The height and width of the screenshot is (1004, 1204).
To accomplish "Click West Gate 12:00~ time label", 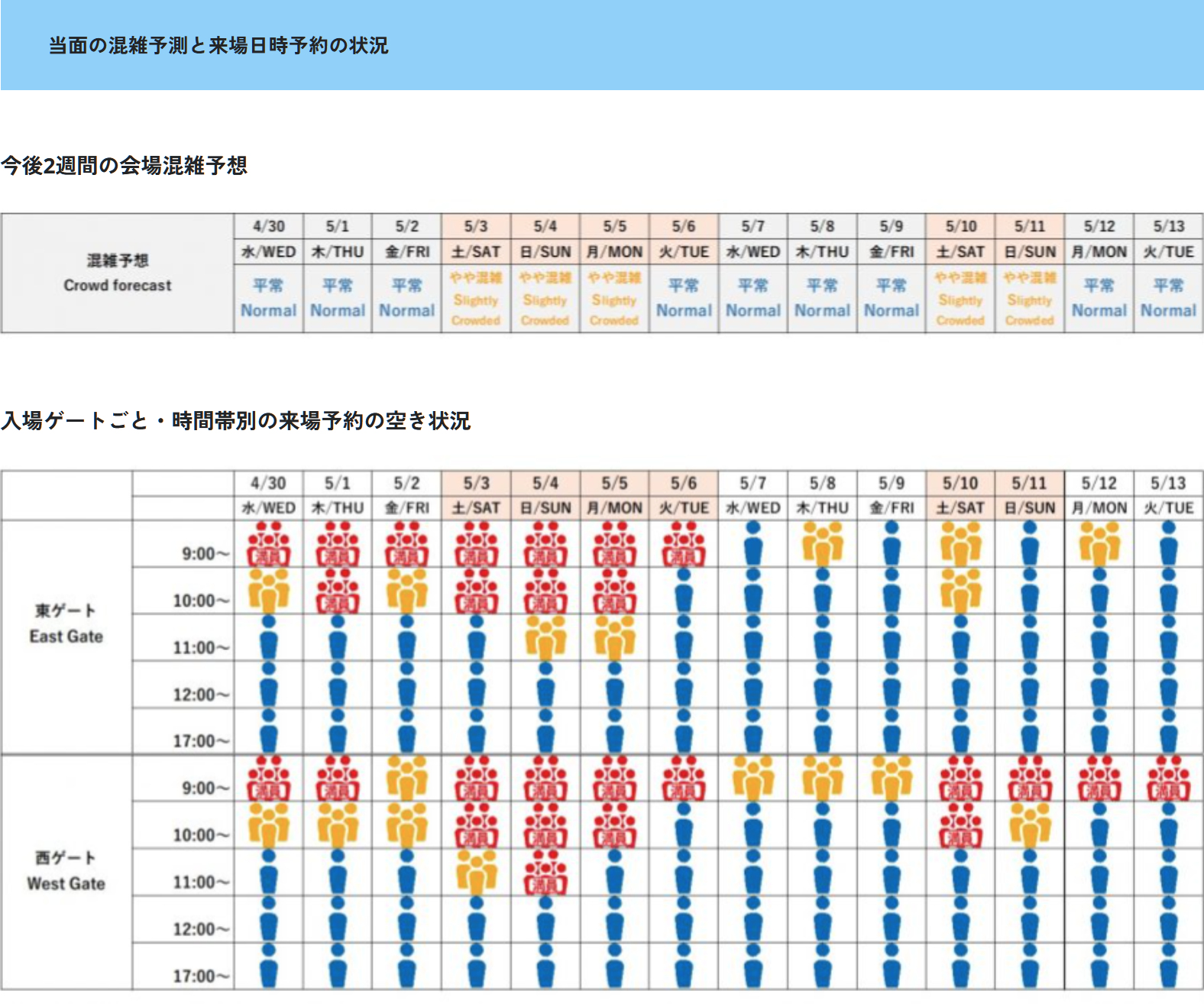I will tap(201, 929).
